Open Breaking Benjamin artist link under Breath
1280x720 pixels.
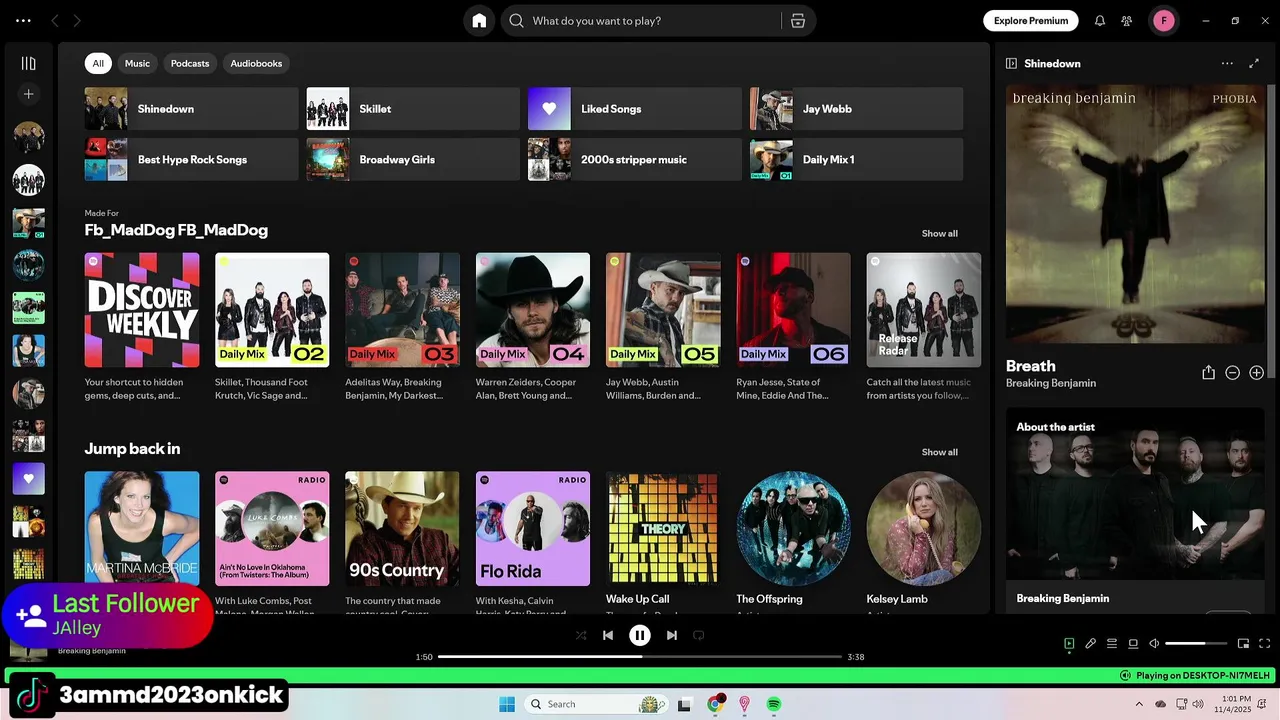1051,383
